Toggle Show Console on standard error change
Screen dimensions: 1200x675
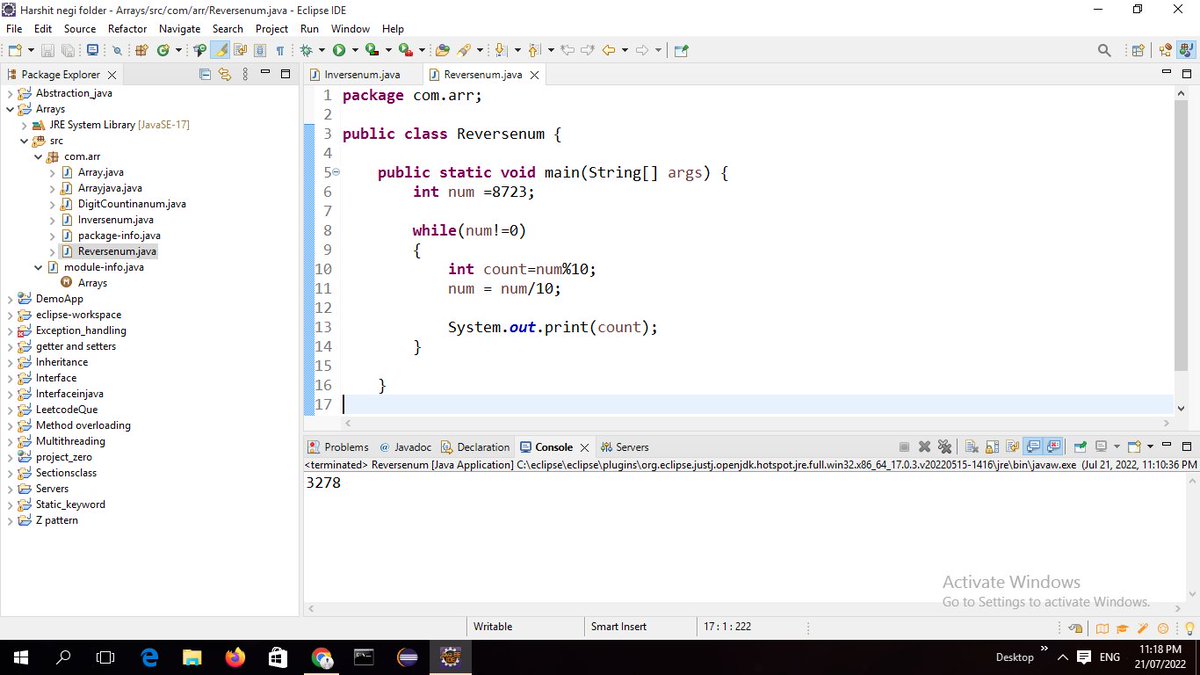1053,447
